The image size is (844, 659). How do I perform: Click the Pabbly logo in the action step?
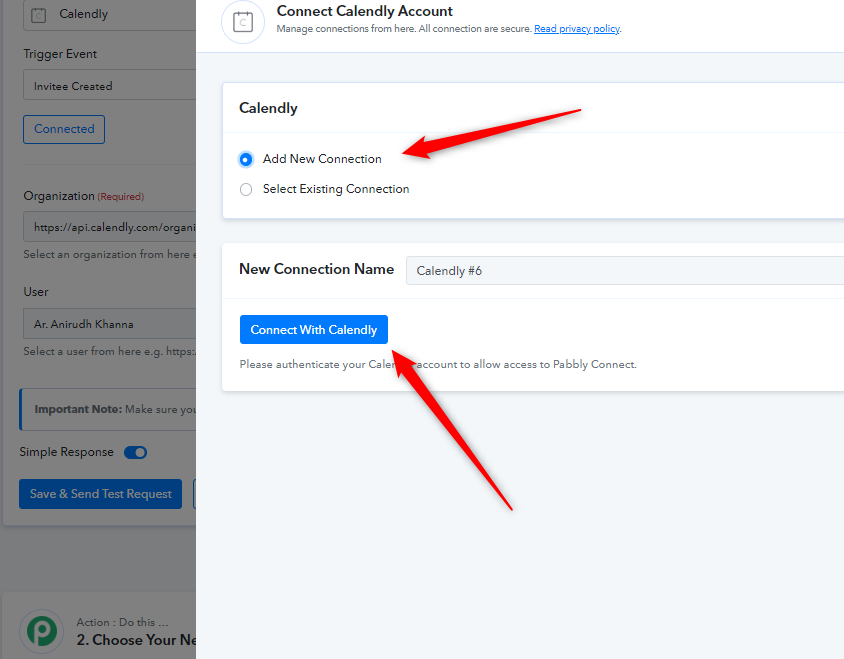[42, 631]
